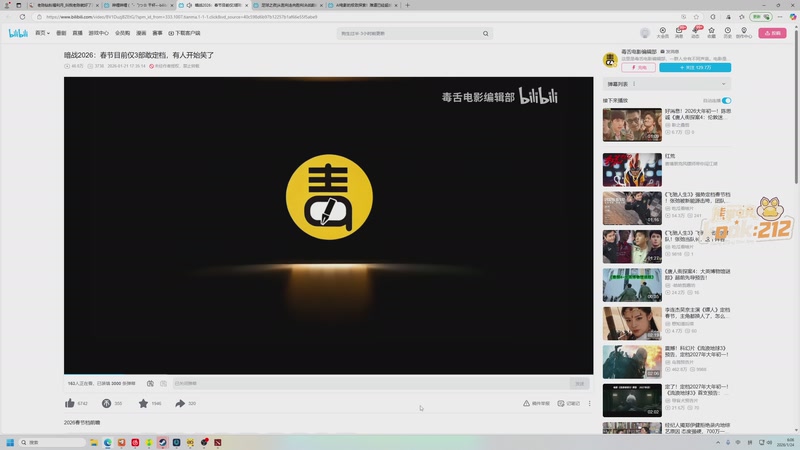This screenshot has height=450, width=800.
Task: Open the 大会员 icon
Action: 662,33
